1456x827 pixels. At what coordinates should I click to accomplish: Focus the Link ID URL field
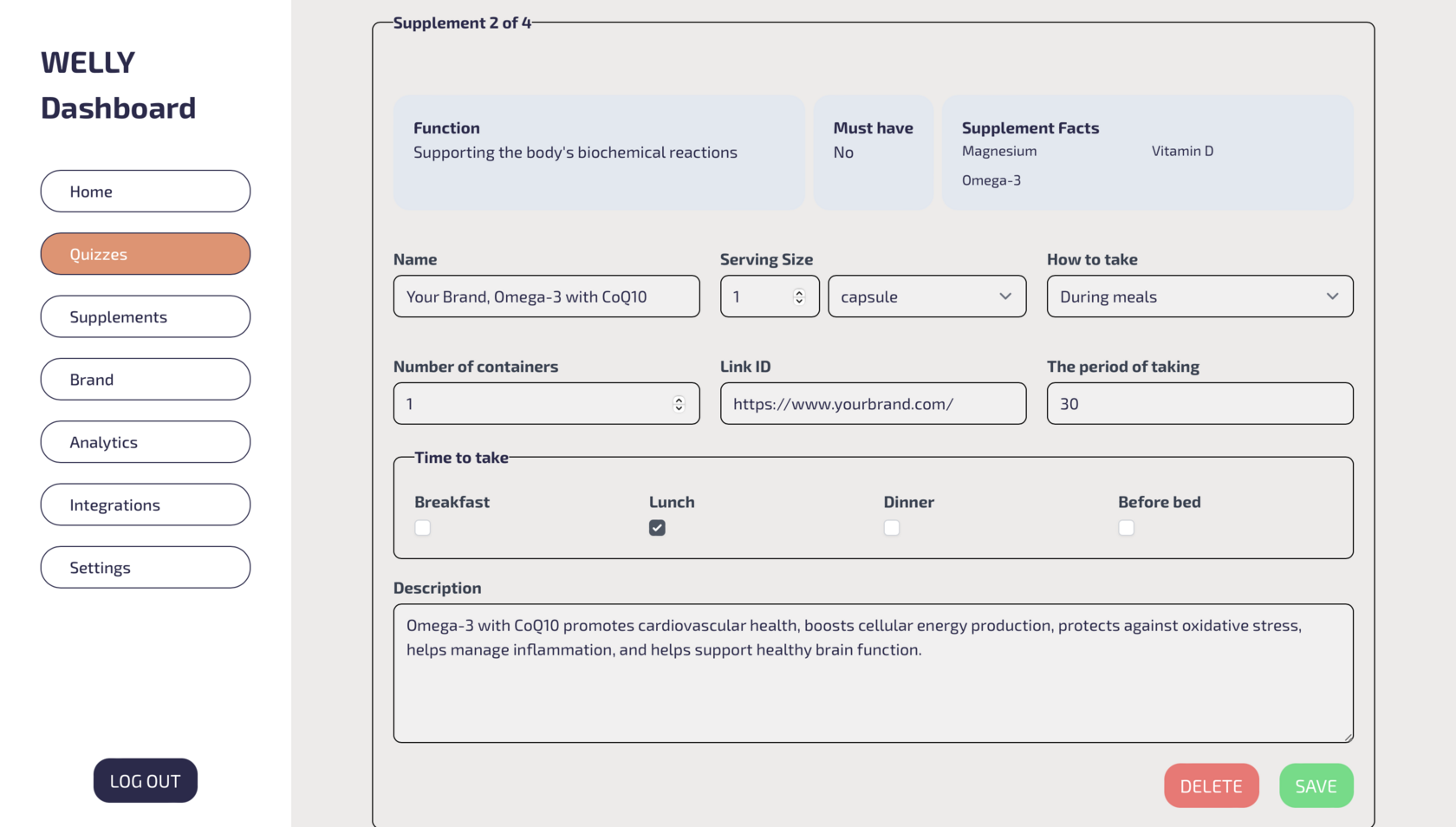point(873,404)
